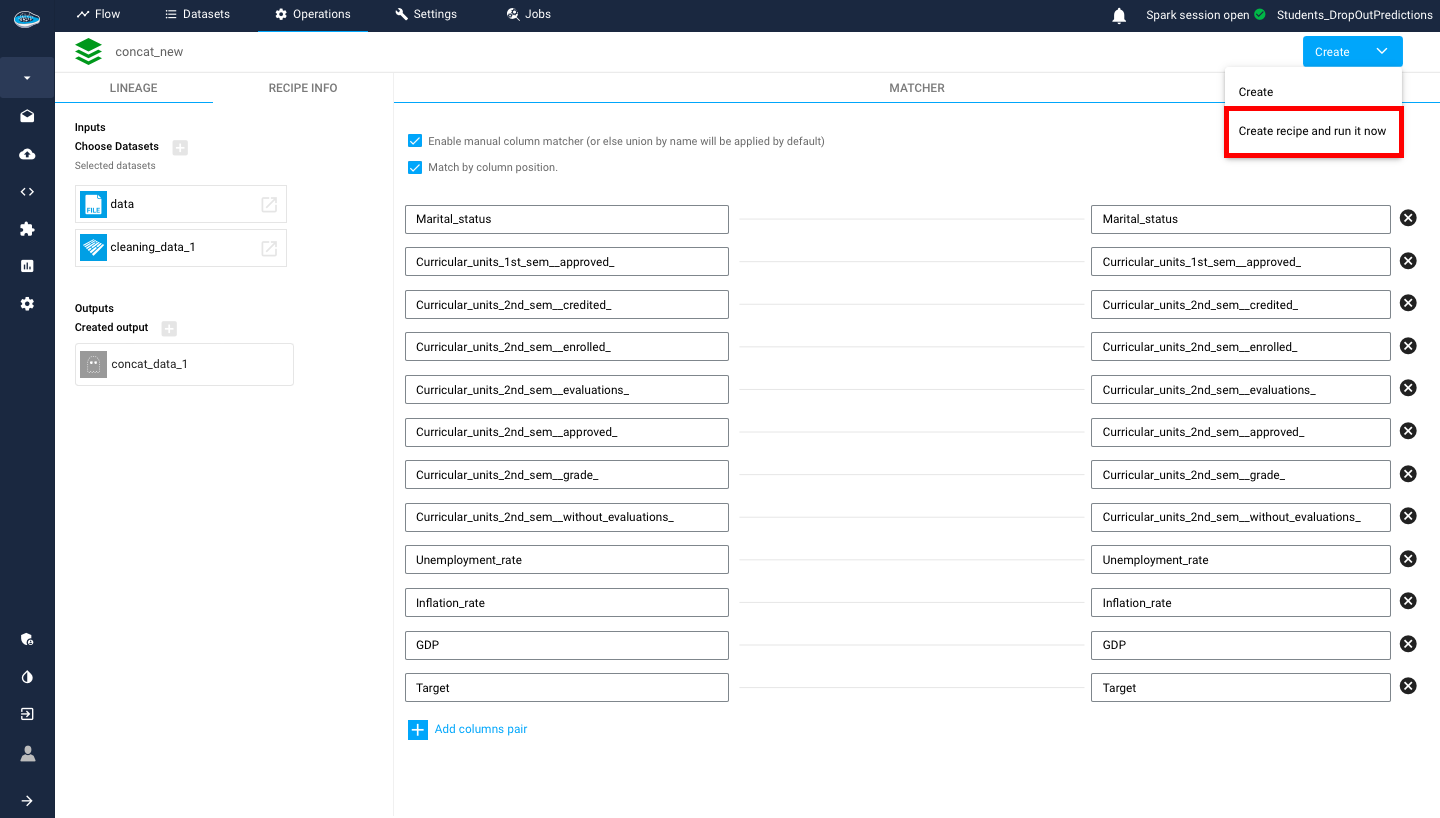Uncheck Match by column position
Image resolution: width=1440 pixels, height=818 pixels.
[415, 167]
